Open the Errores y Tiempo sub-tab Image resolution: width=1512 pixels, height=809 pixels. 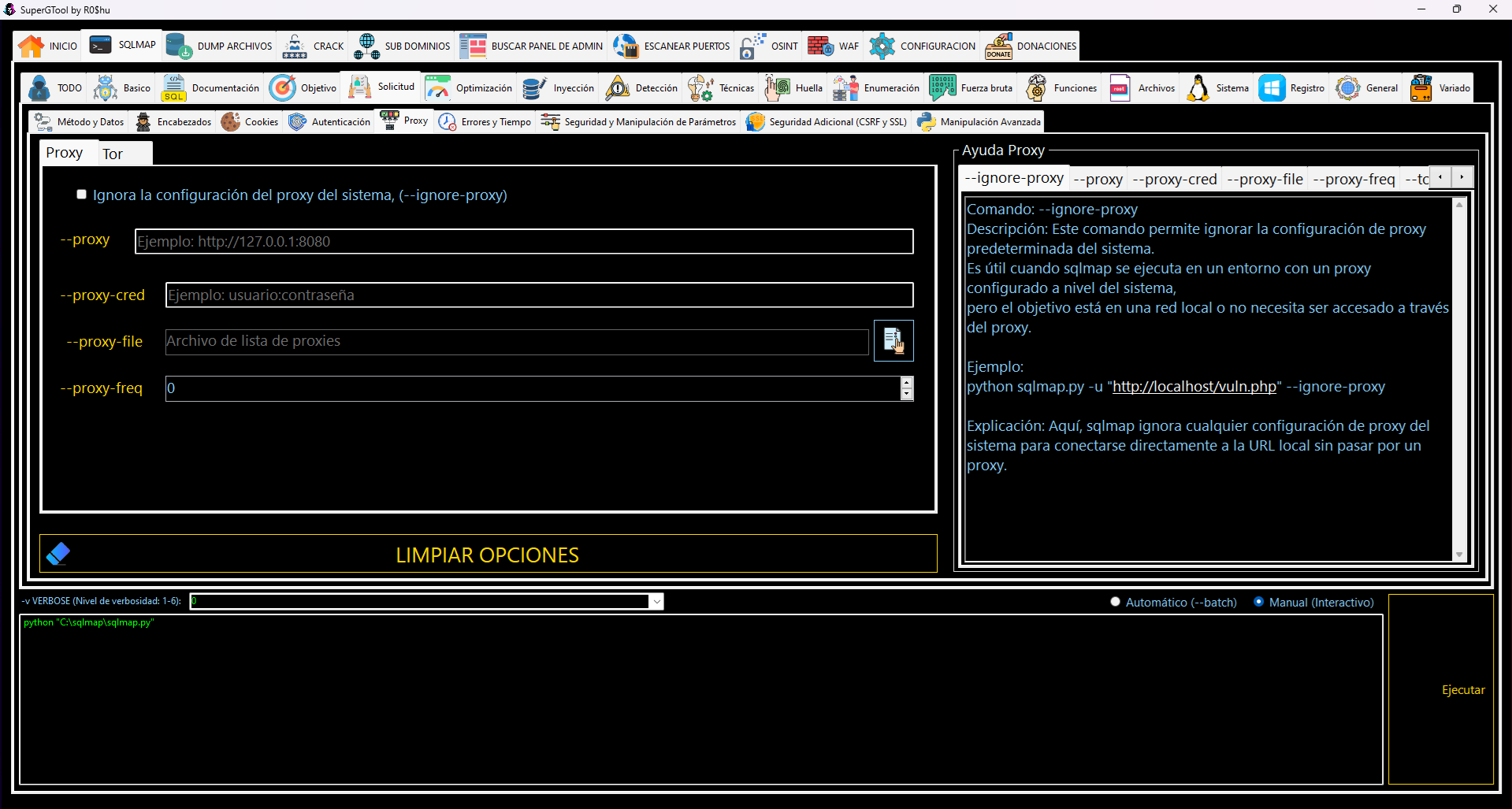tap(485, 122)
